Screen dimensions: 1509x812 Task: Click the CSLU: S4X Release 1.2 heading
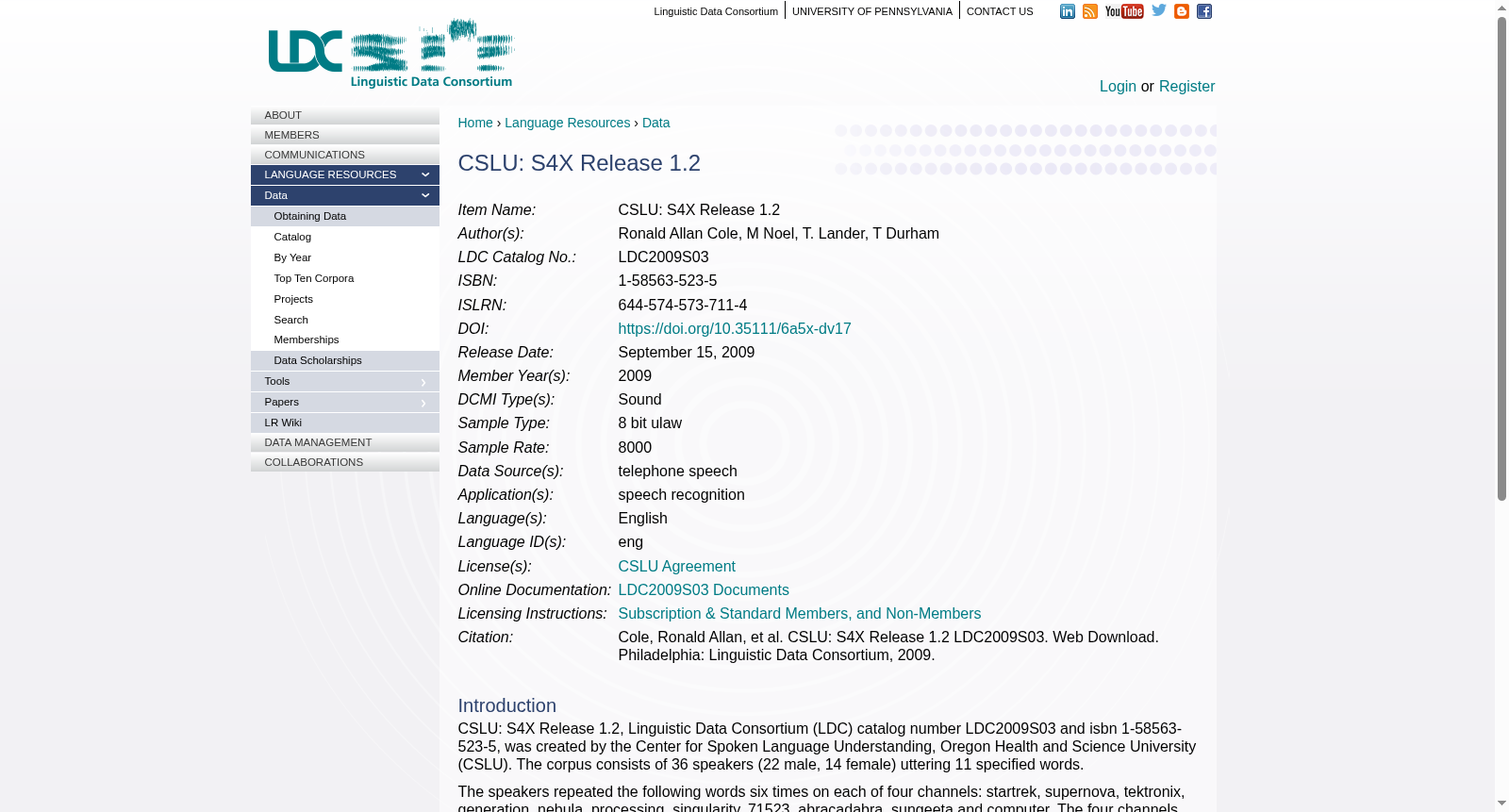pyautogui.click(x=579, y=163)
